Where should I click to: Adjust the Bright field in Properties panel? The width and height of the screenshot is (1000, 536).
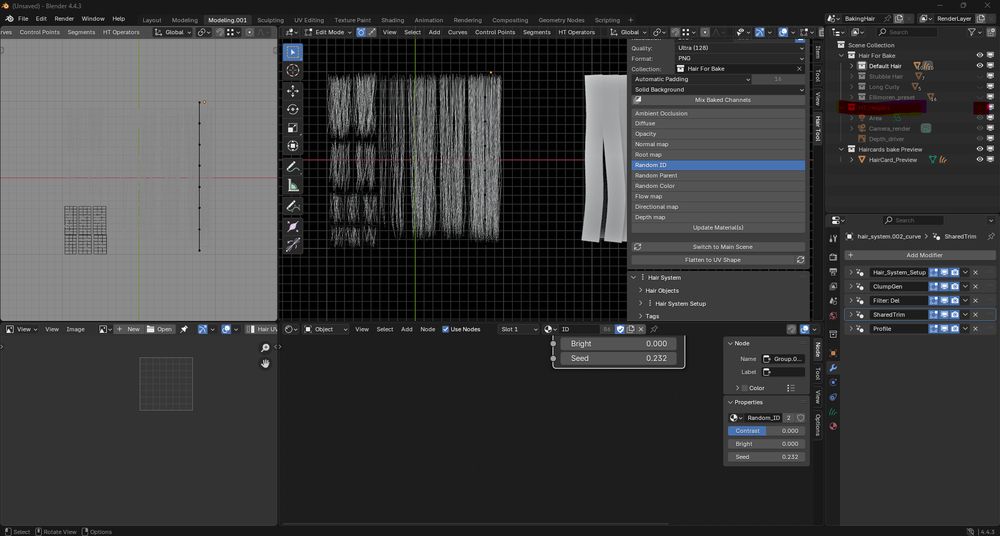click(766, 444)
